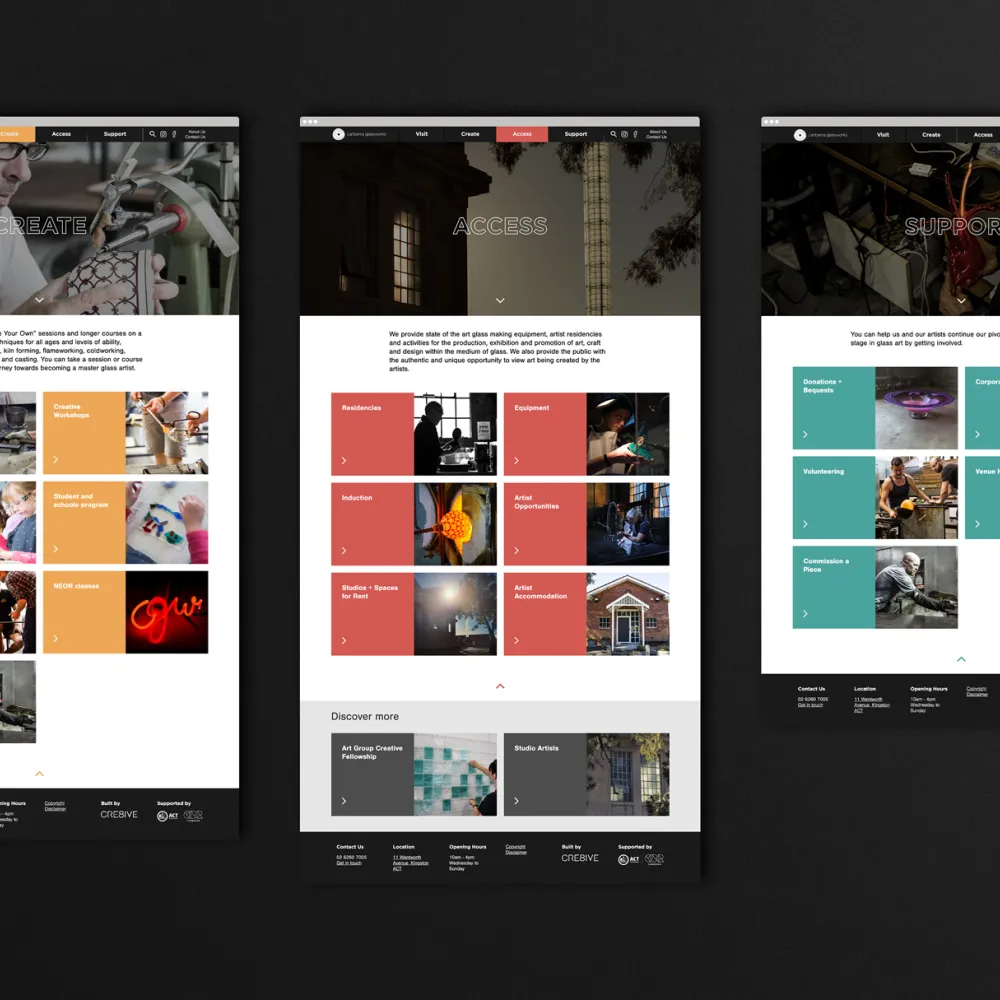Click the red back-to-top chevron on the Access page
Viewport: 1000px width, 1000px height.
[500, 686]
